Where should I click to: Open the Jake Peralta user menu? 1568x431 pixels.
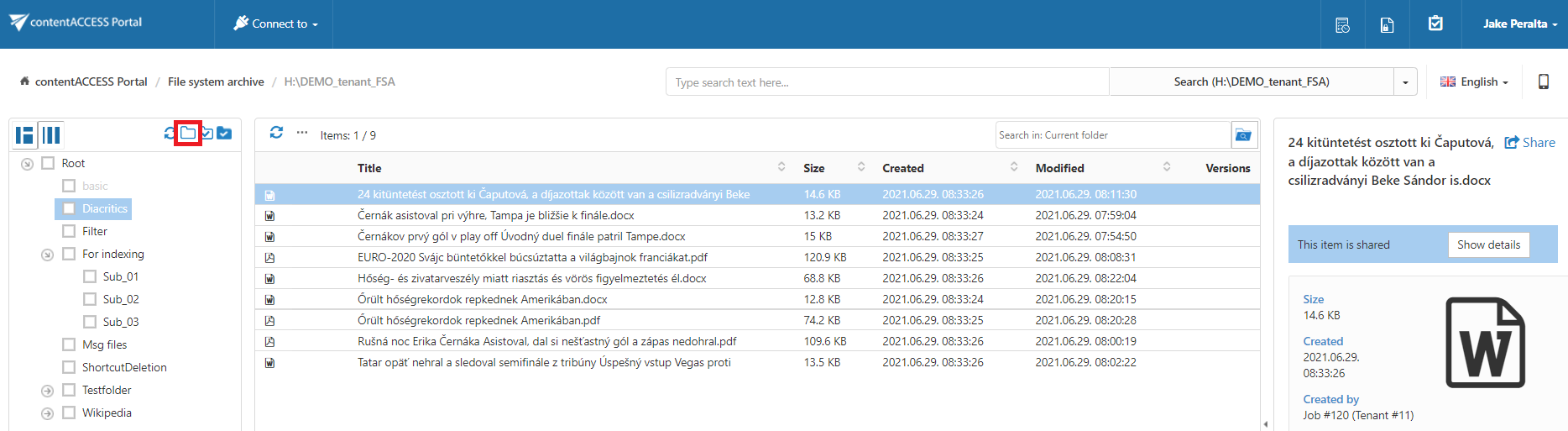click(x=1519, y=24)
